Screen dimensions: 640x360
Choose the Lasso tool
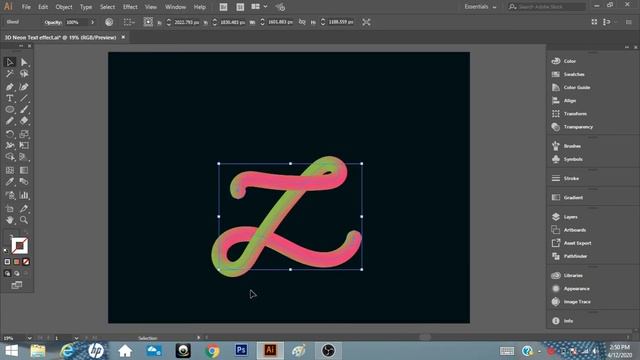(x=24, y=74)
